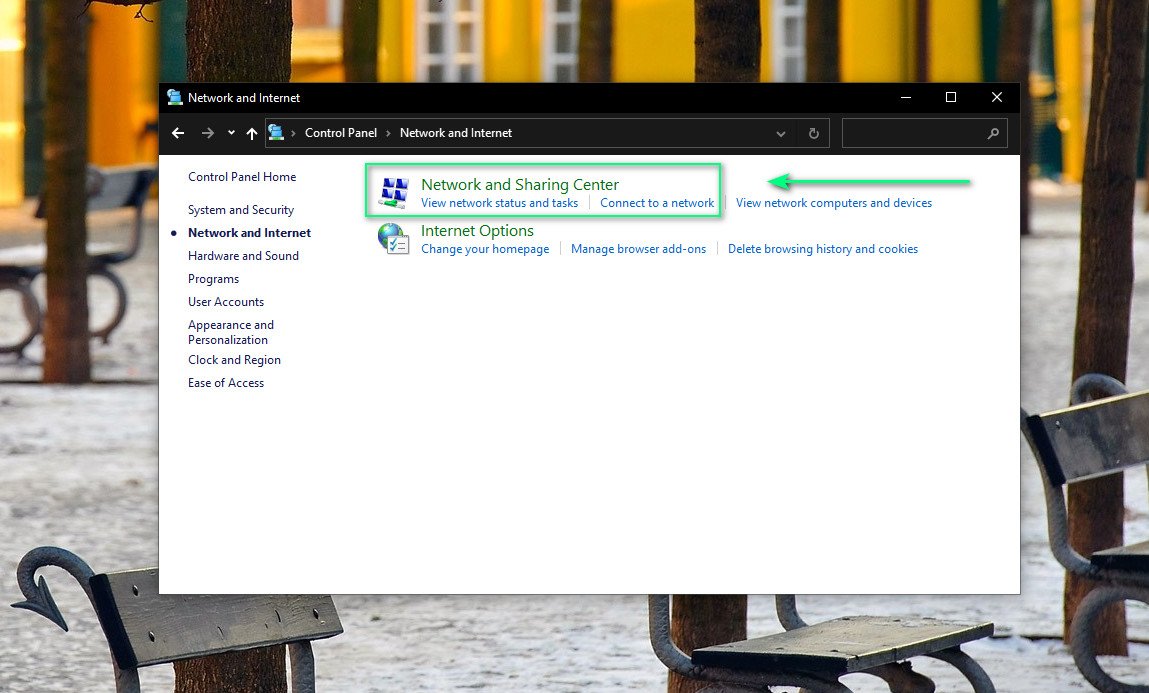Click the up-one-level arrow in the toolbar
This screenshot has height=693, width=1149.
tap(251, 133)
